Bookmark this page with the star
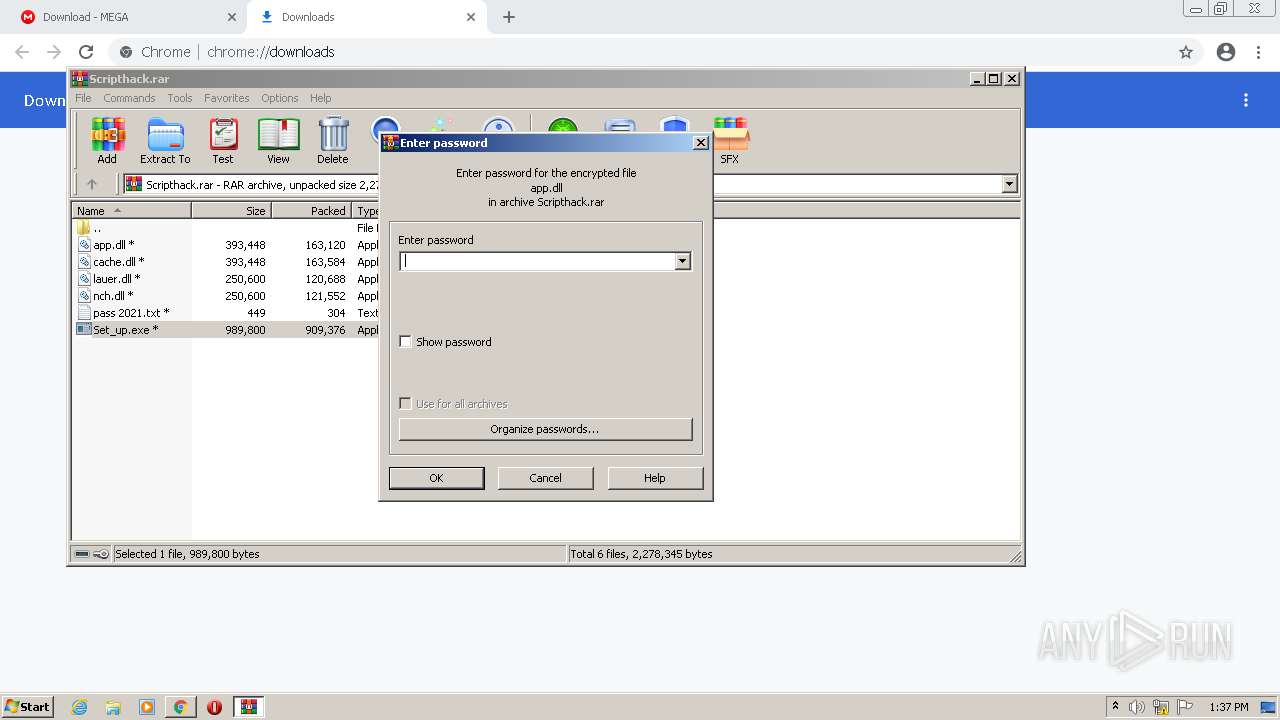 tap(1186, 52)
